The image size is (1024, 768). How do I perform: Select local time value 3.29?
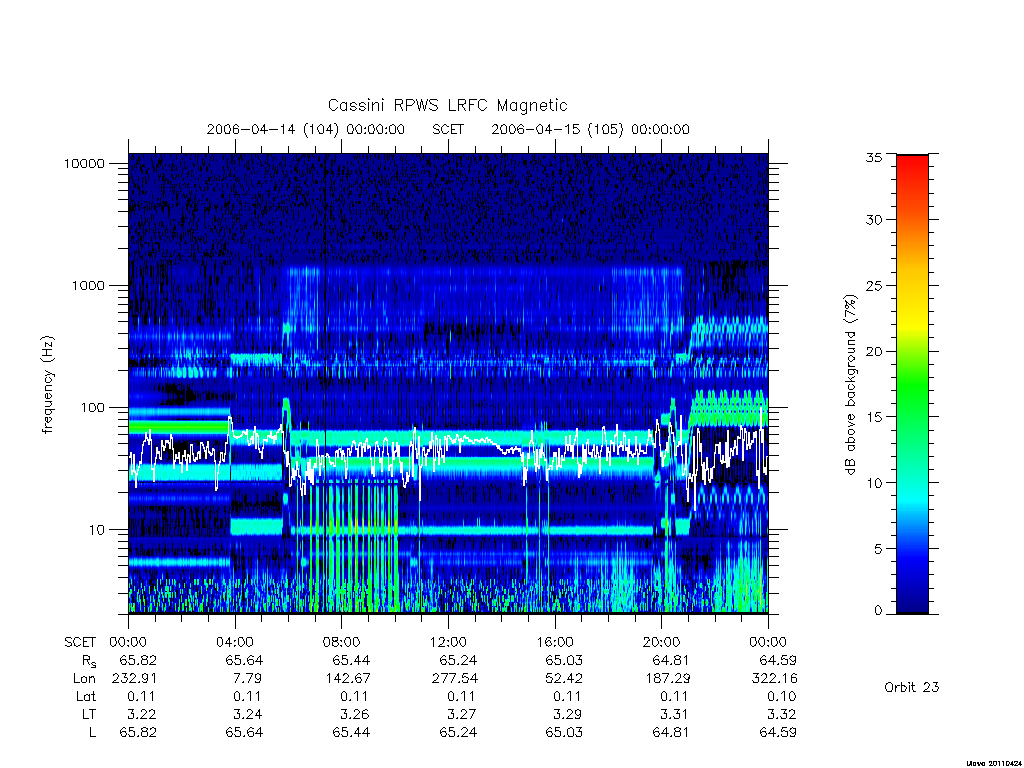(x=568, y=714)
